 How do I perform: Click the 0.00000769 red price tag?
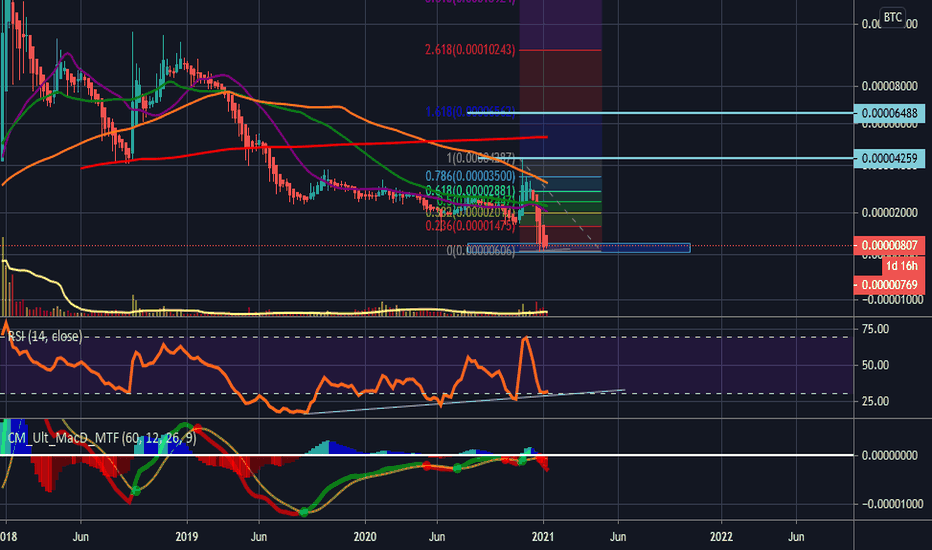[889, 285]
